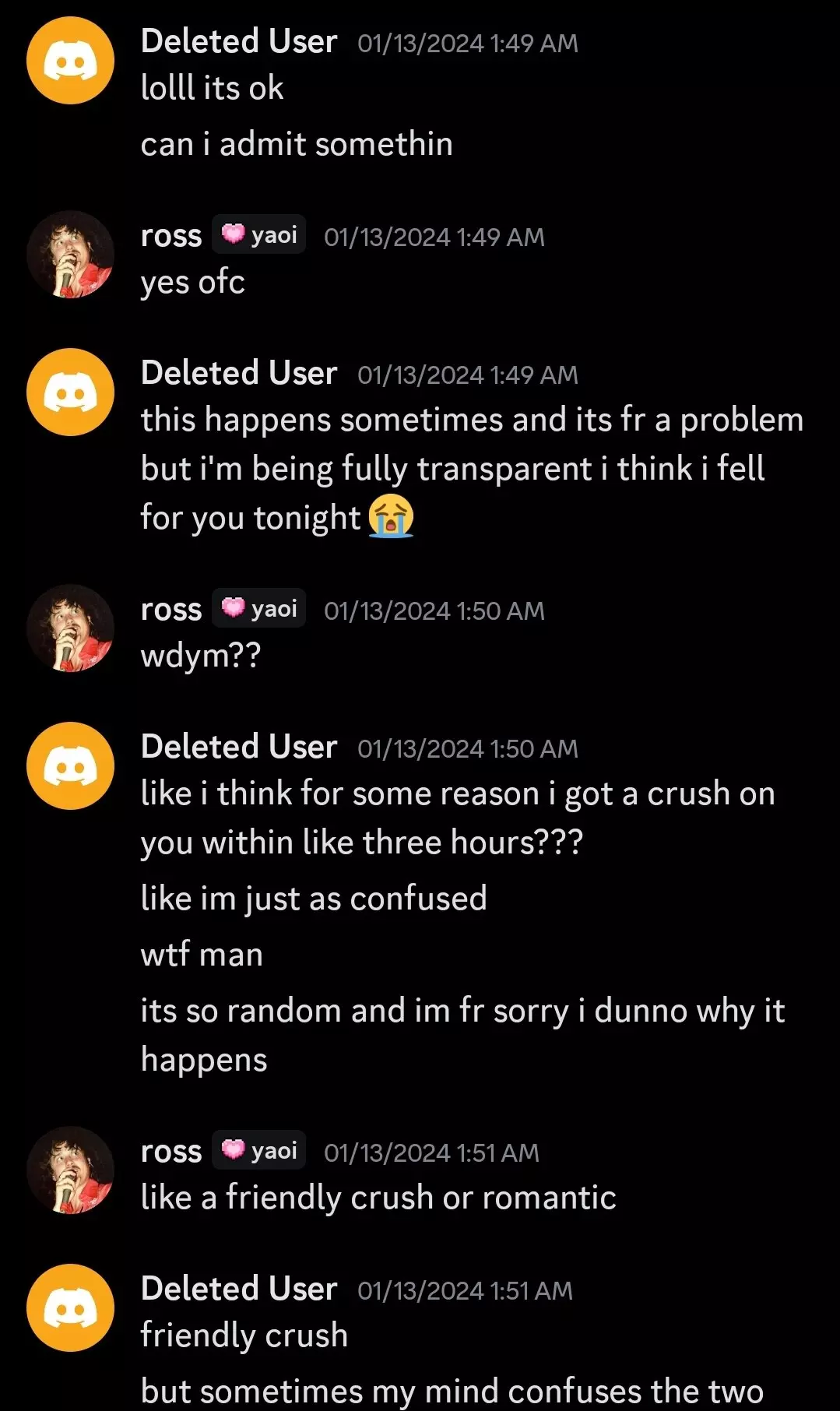Select Deleted User username on 1:51 AM message
Screen dimensions: 840x1411
pos(239,1289)
